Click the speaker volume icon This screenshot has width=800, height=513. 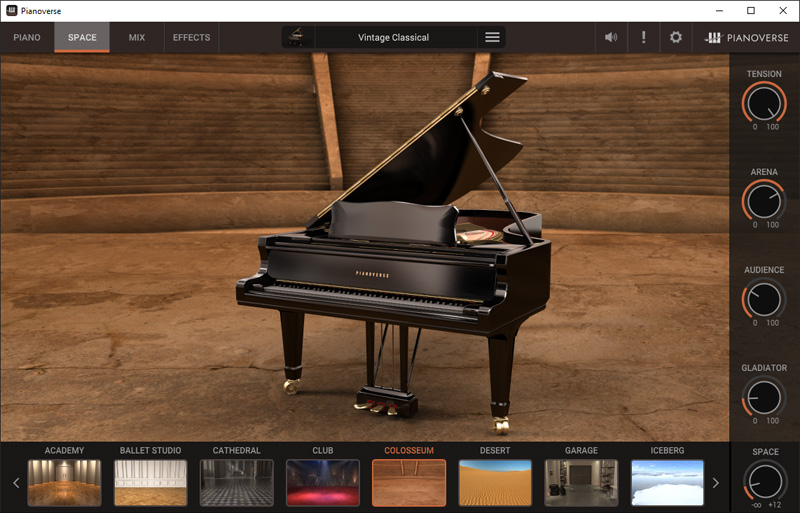coord(611,38)
